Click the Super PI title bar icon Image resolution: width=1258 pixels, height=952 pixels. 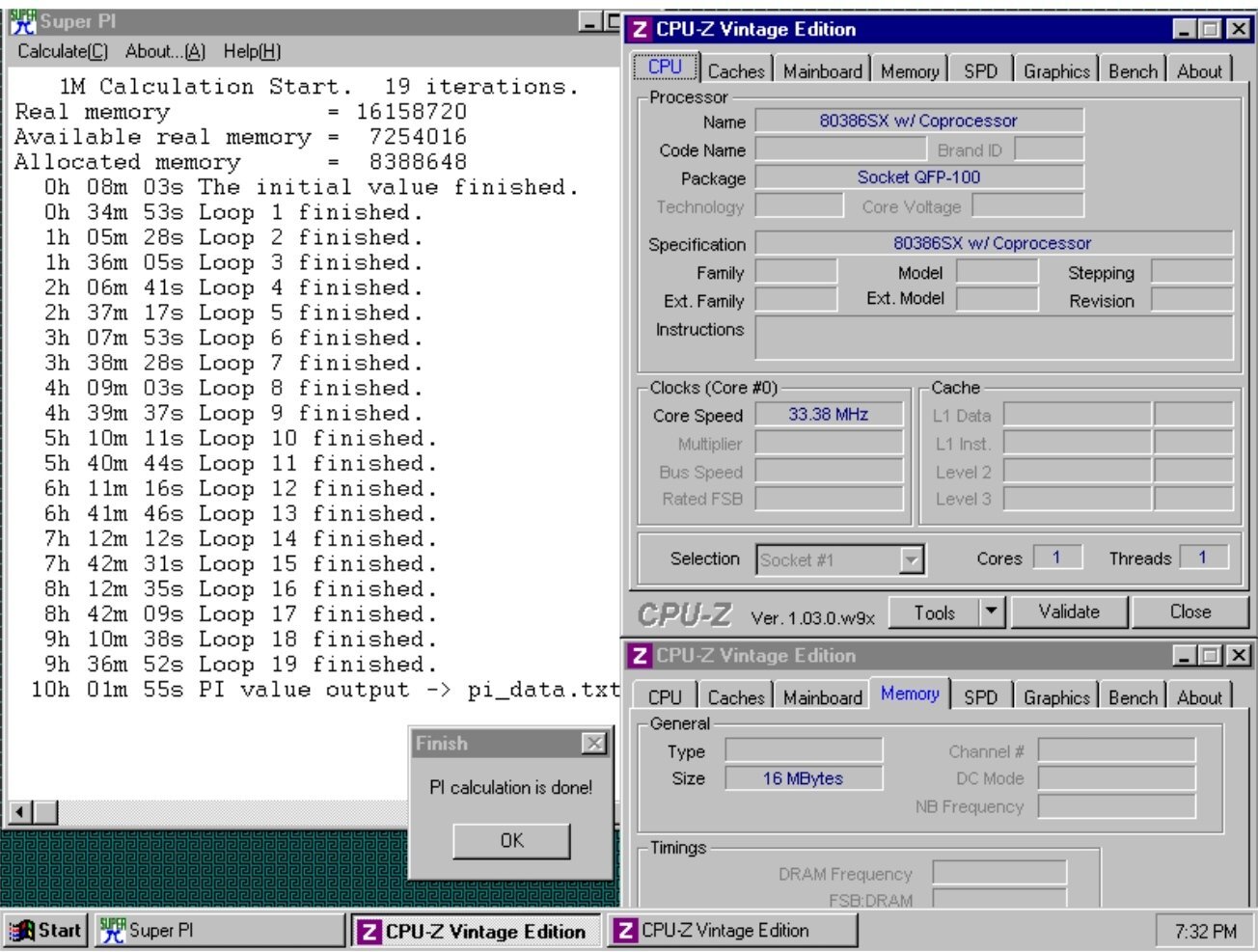click(x=23, y=21)
